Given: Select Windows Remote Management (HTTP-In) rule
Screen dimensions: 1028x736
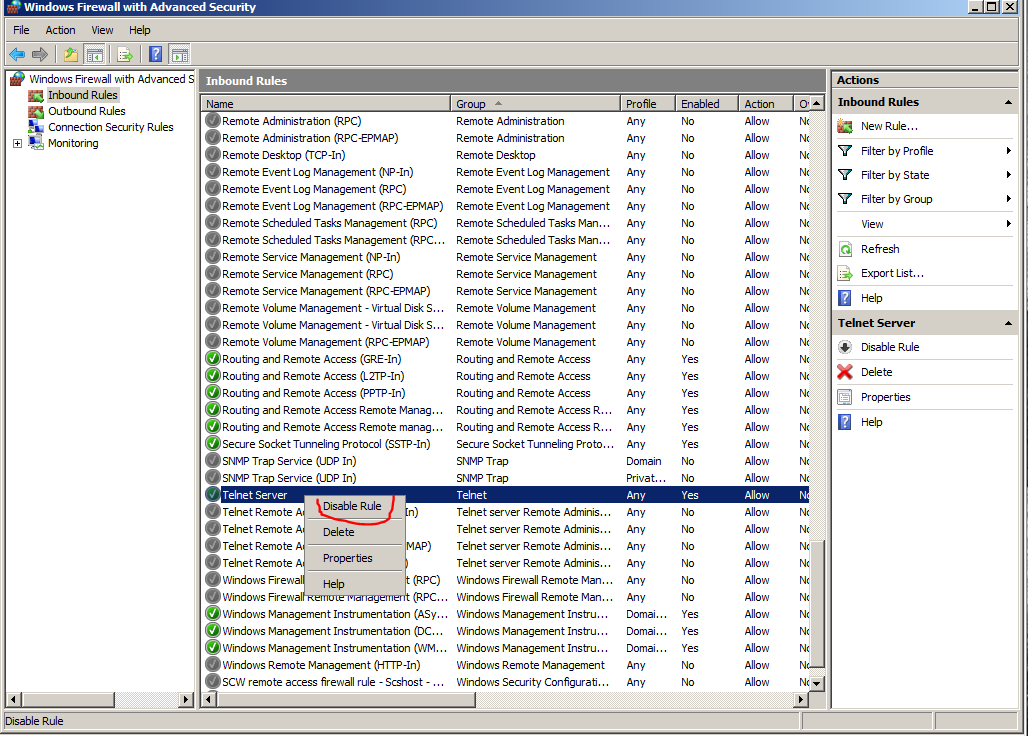Looking at the screenshot, I should [506, 665].
